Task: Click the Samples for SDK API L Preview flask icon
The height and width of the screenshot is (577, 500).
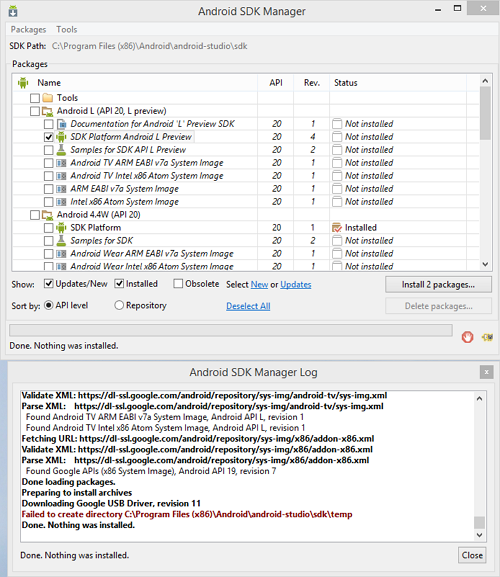Action: click(61, 150)
